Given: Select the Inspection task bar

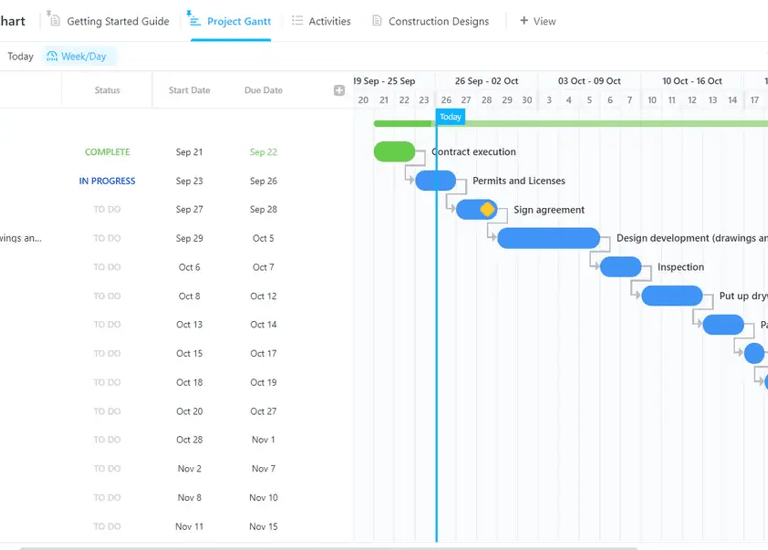Looking at the screenshot, I should tap(621, 267).
